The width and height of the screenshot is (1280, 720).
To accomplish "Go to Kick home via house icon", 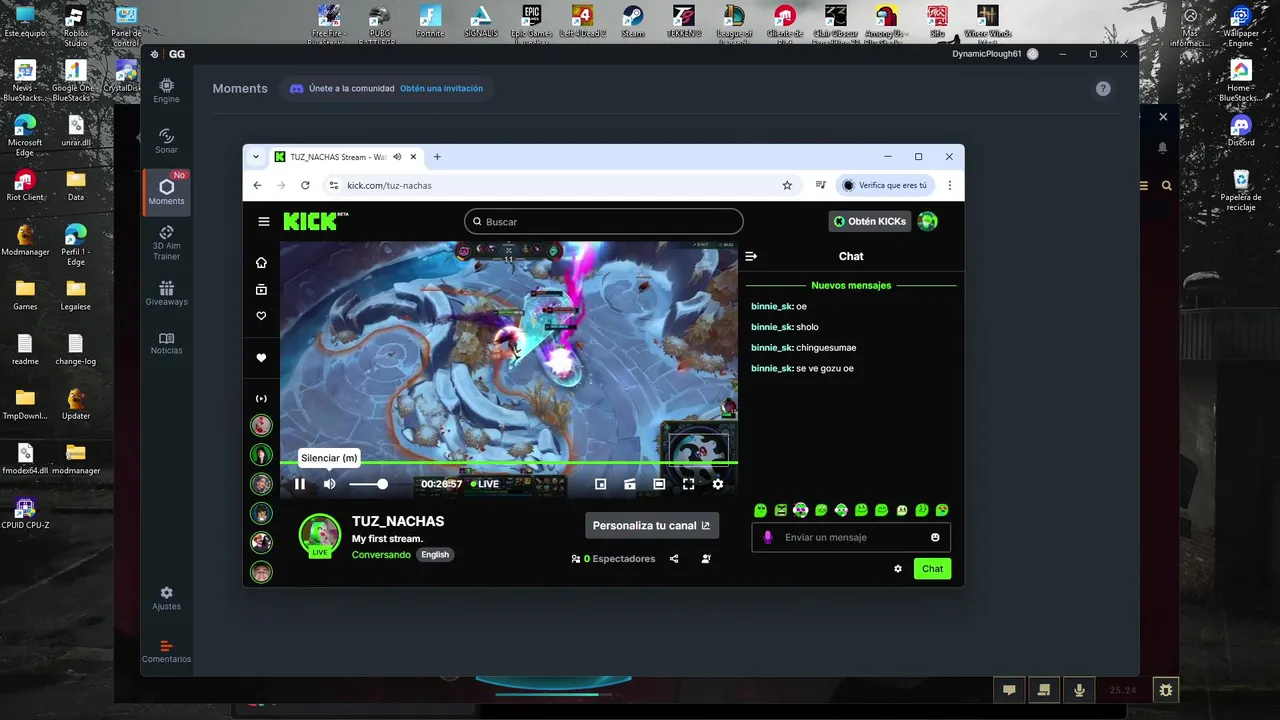I will tap(261, 263).
